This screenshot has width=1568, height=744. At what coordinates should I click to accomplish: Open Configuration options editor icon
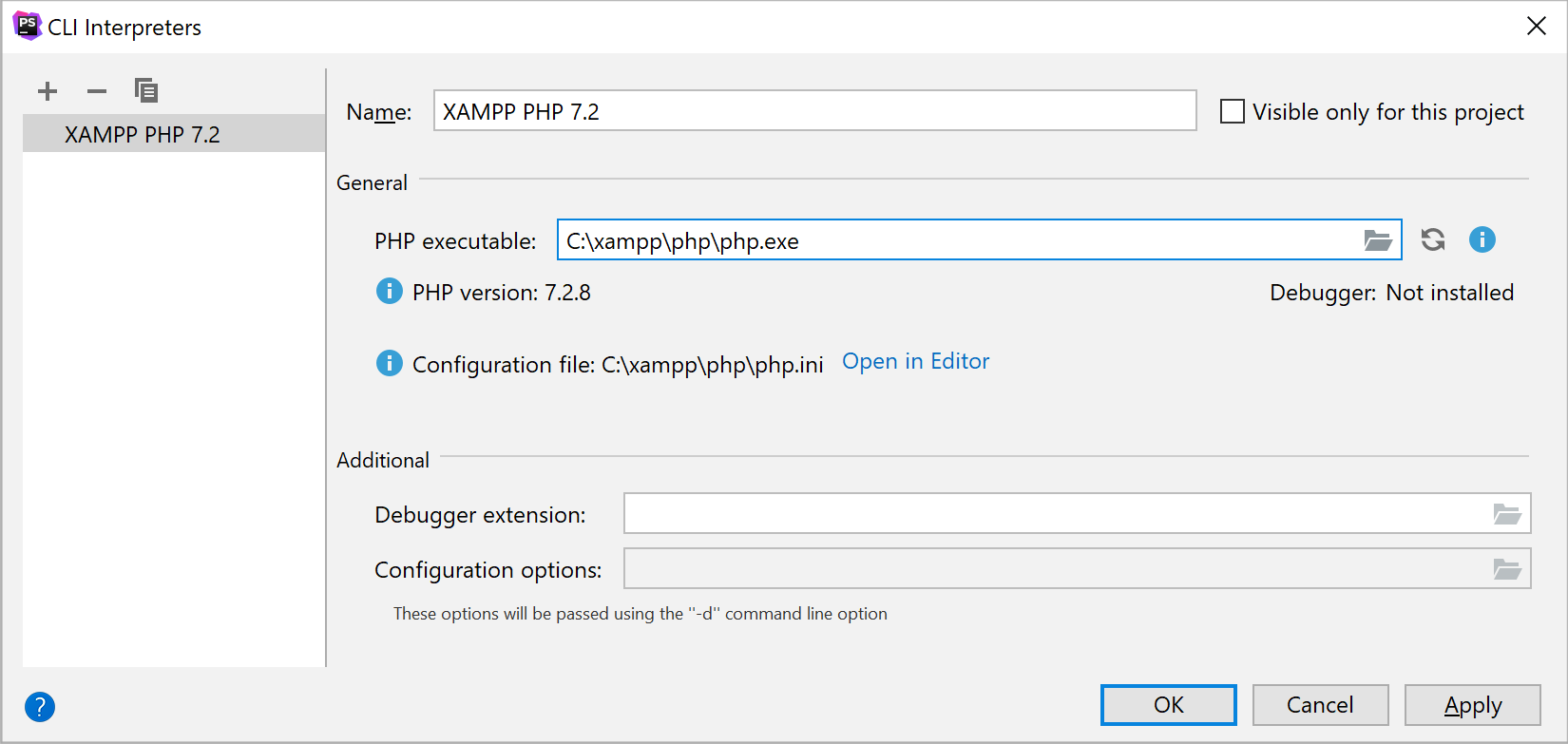(1506, 569)
